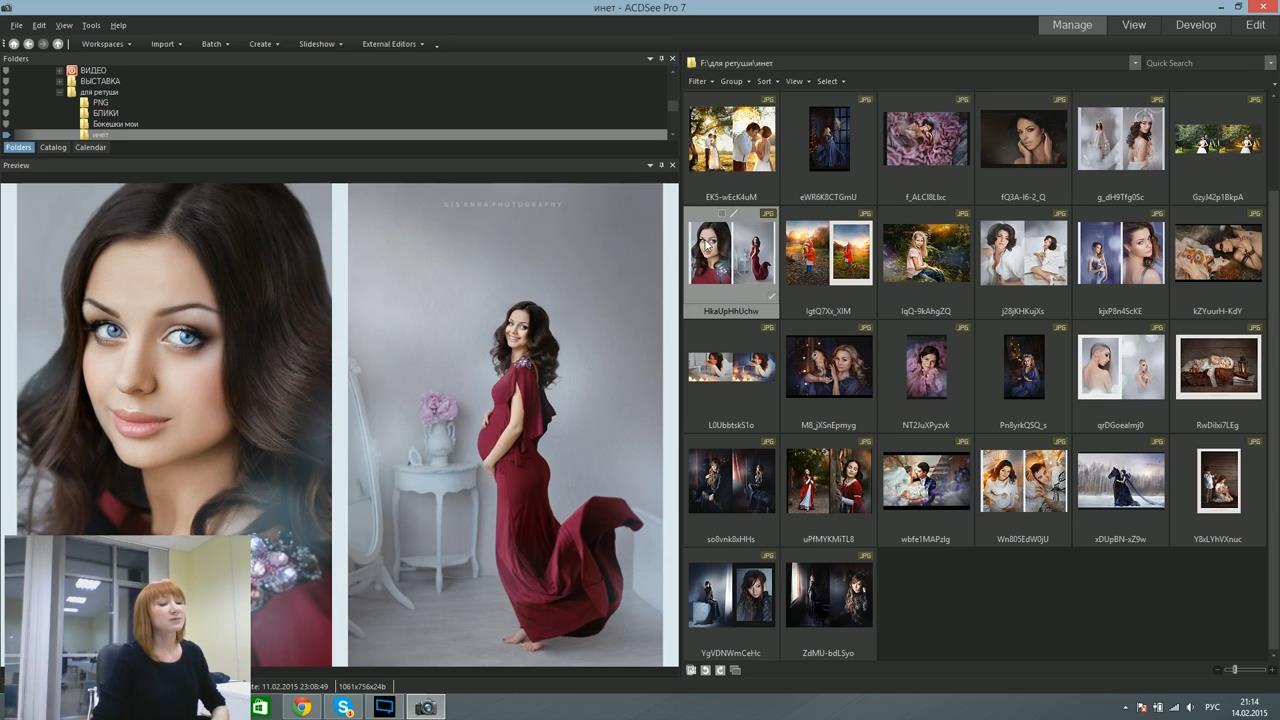The image size is (1280, 720).
Task: Toggle Easy-Select marker beside БЛИКИ folder
Action: [x=6, y=113]
